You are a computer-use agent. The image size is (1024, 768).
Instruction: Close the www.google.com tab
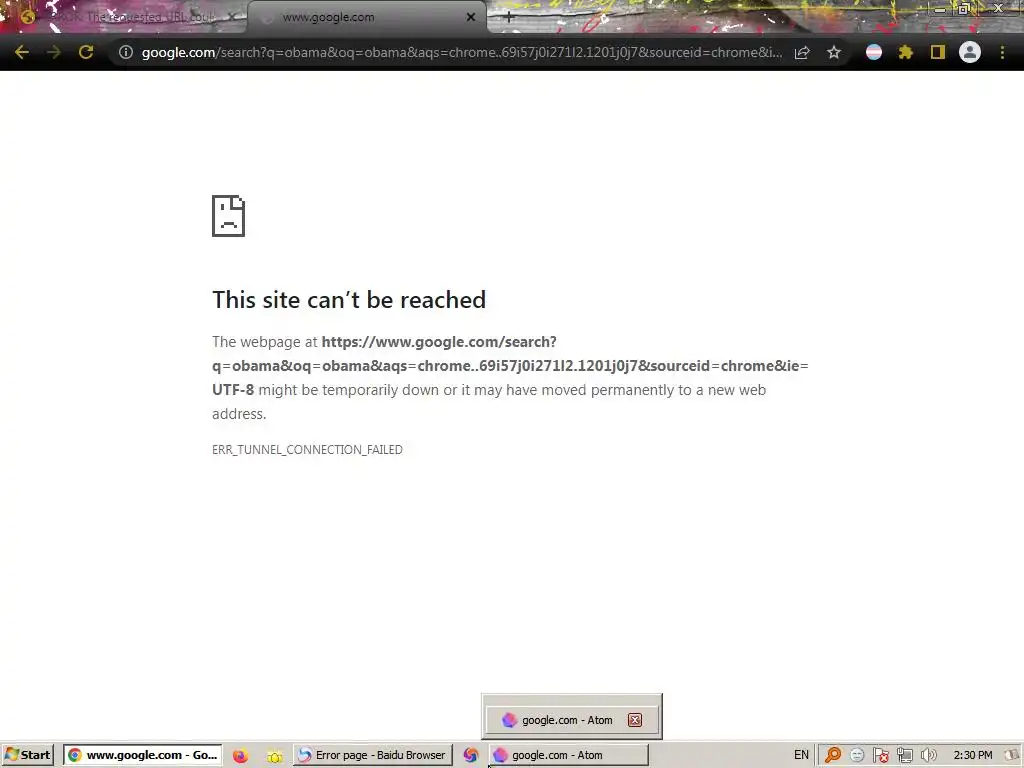[471, 17]
